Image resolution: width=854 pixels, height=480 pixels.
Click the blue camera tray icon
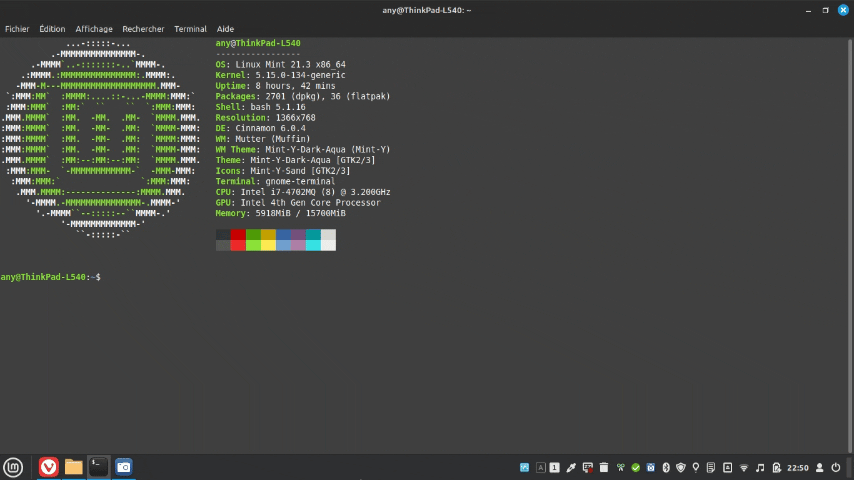click(x=651, y=467)
